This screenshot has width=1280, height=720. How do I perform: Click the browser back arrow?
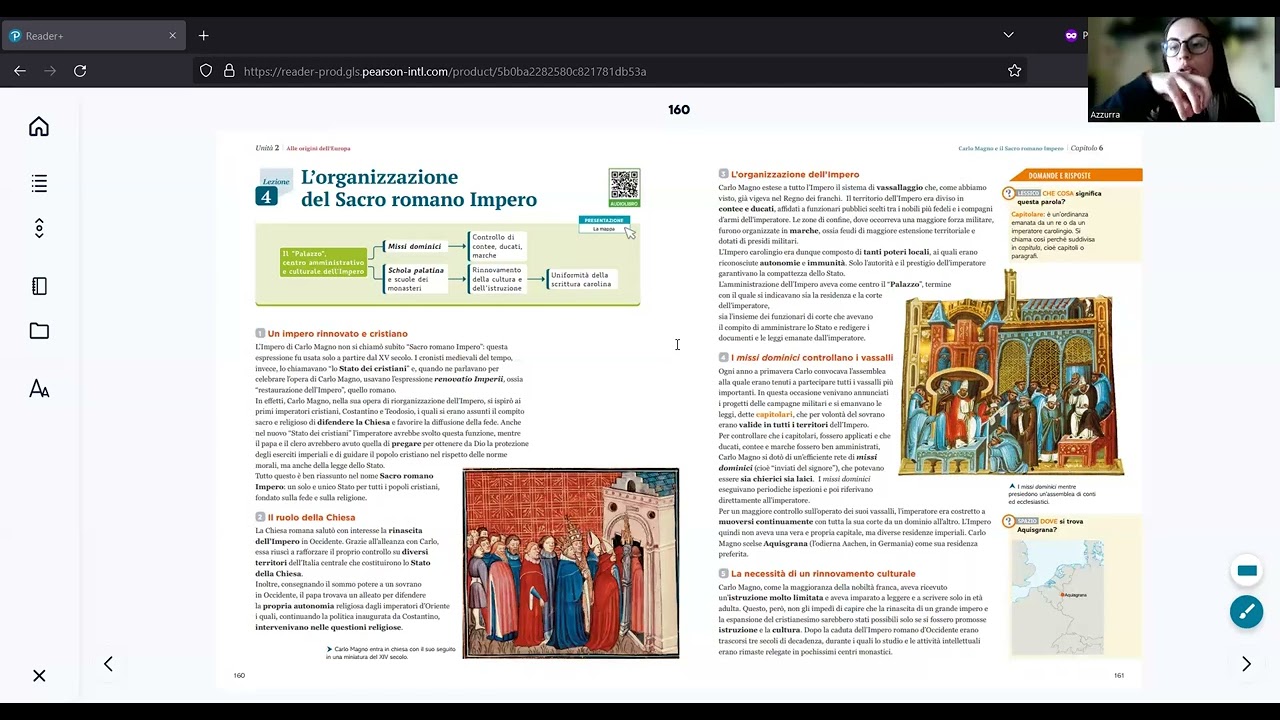(x=20, y=71)
